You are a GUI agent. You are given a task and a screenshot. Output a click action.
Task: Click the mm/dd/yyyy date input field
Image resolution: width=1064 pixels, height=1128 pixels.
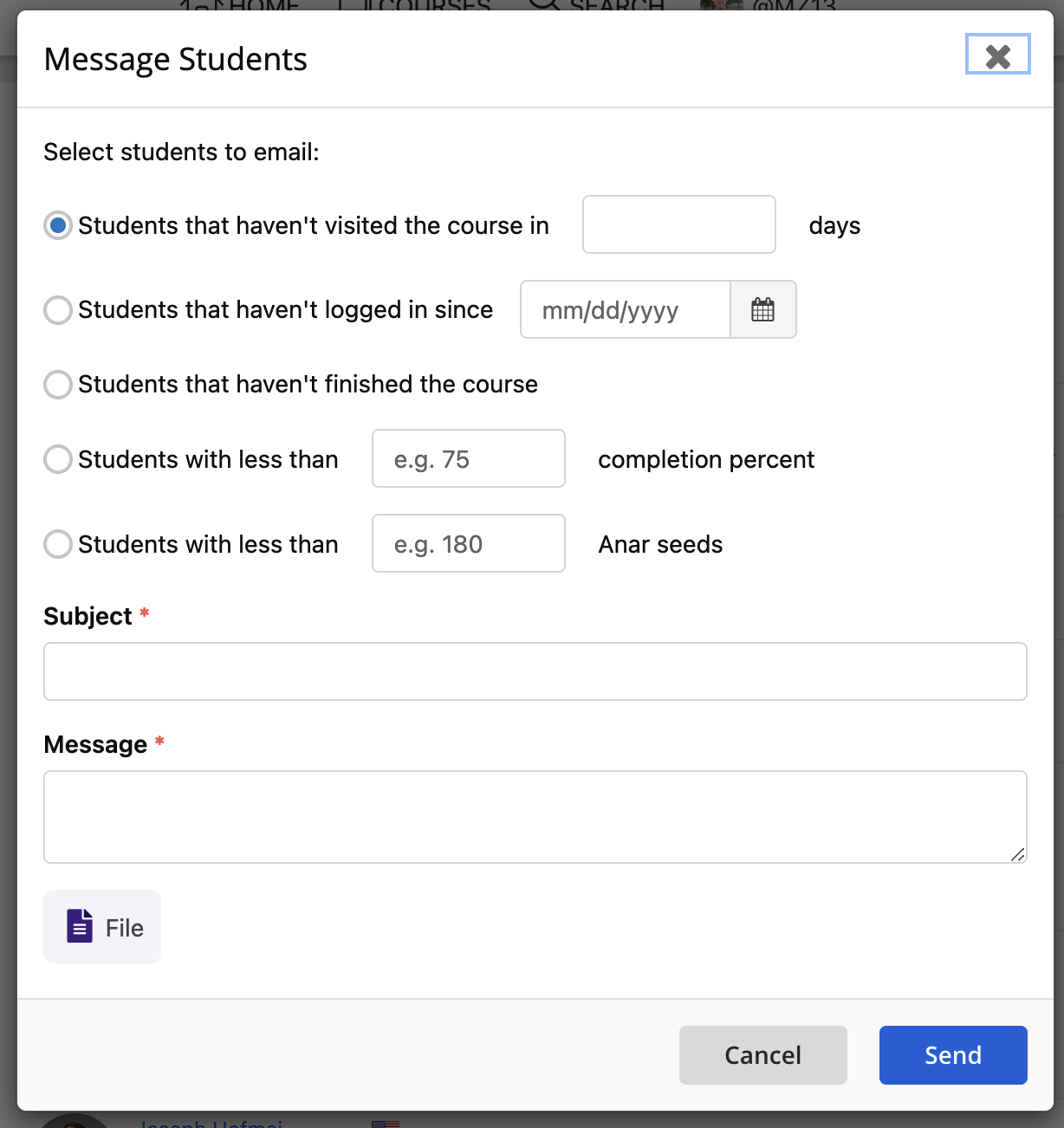(626, 309)
